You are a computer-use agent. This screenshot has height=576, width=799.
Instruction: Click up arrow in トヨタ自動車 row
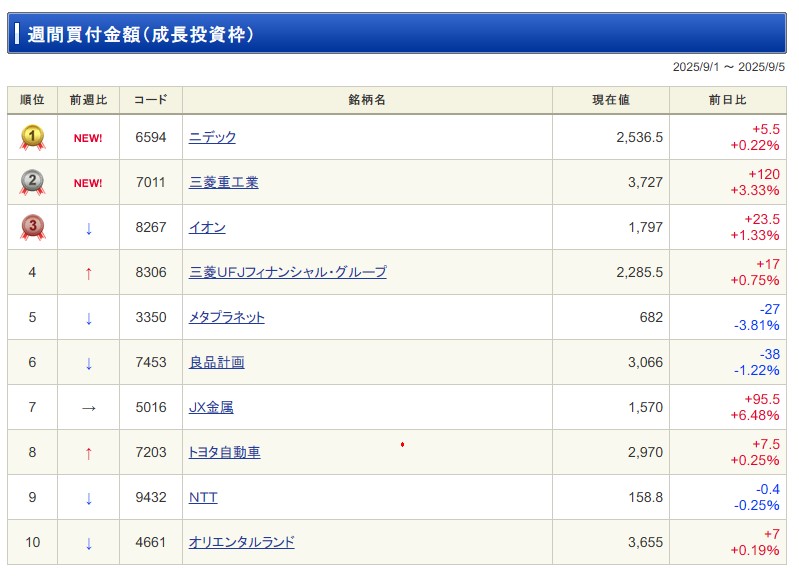(x=89, y=453)
